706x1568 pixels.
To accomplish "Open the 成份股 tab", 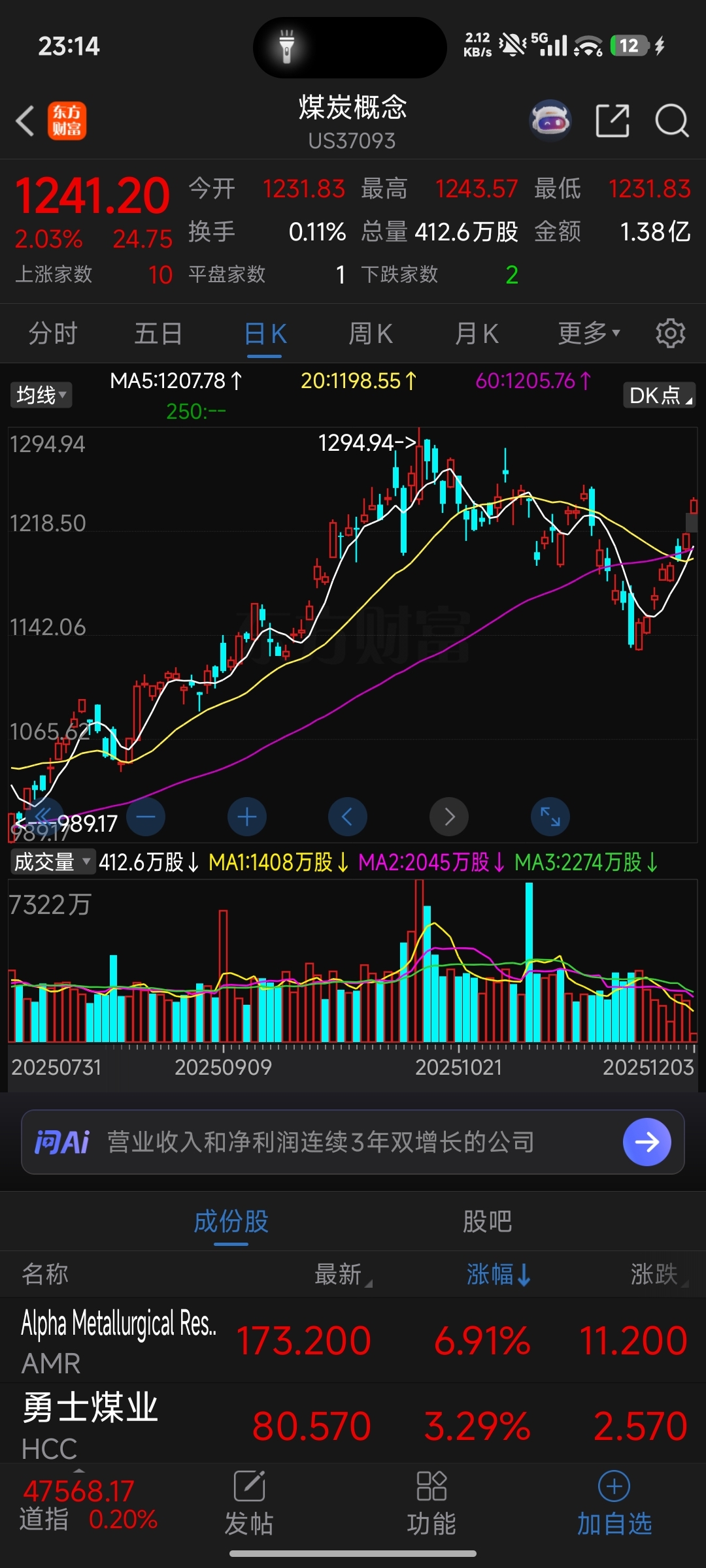I will [231, 1221].
